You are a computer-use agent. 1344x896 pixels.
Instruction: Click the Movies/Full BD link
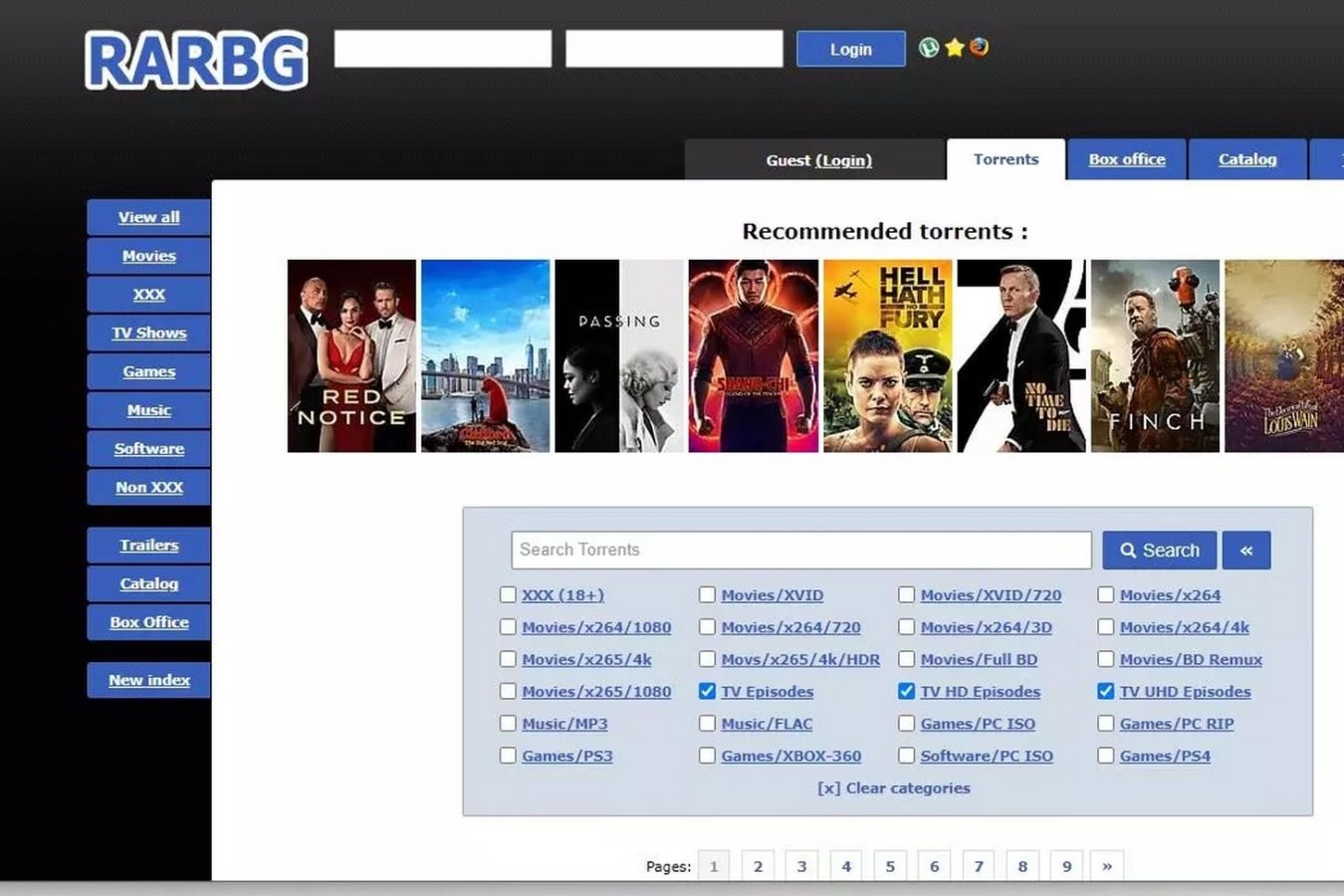point(979,659)
